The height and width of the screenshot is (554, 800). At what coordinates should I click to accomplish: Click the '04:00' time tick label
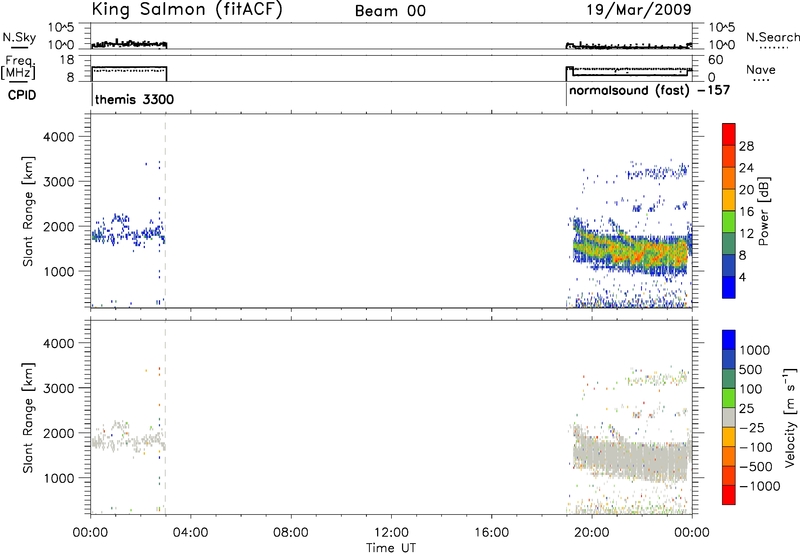click(x=190, y=533)
